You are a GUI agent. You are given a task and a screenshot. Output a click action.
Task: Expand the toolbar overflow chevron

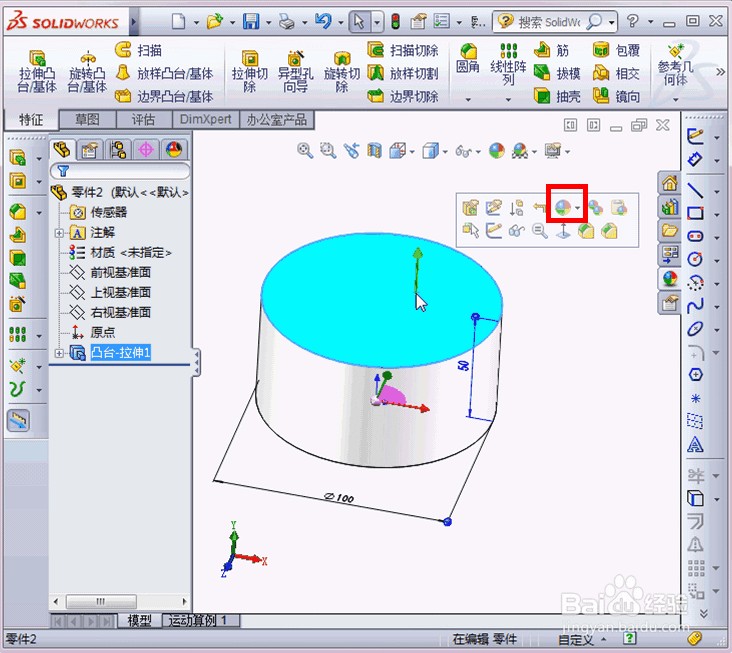[720, 72]
